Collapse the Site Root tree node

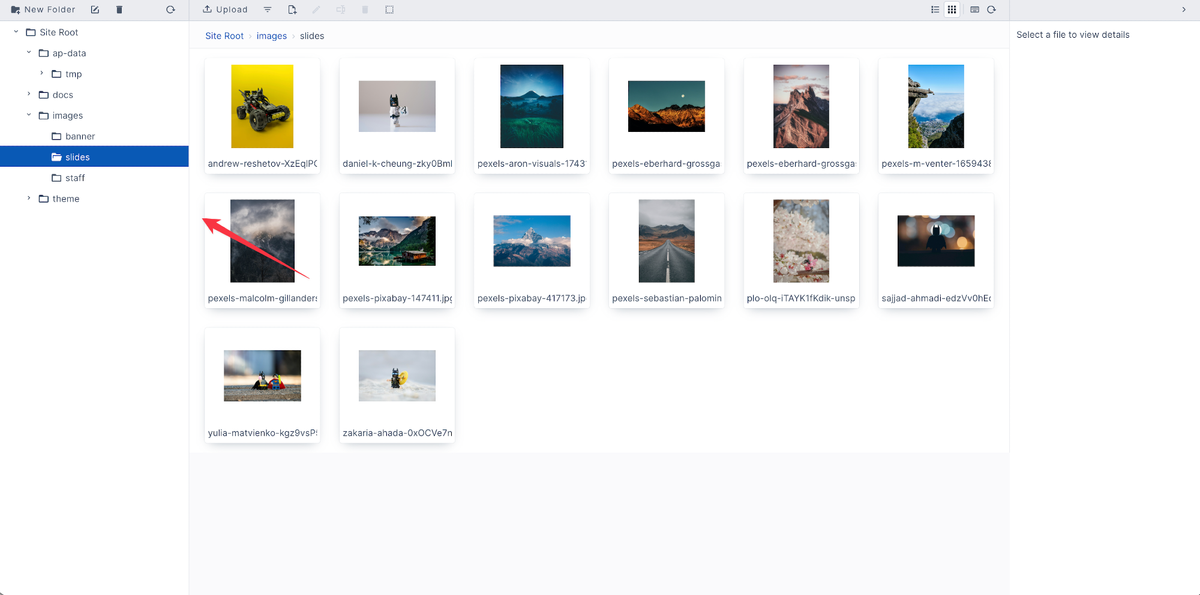(x=15, y=31)
